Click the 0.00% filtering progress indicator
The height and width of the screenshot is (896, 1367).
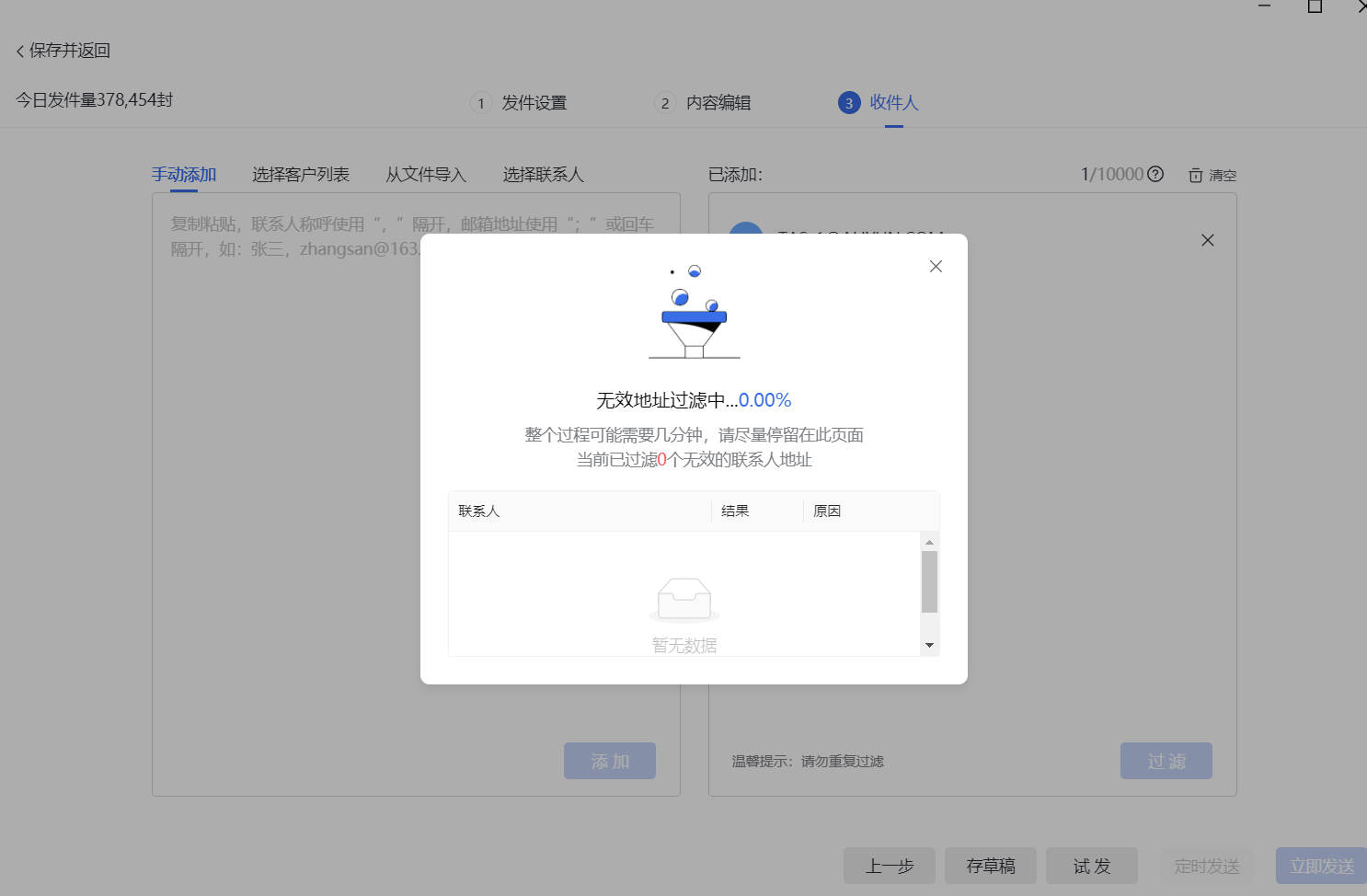tap(764, 399)
